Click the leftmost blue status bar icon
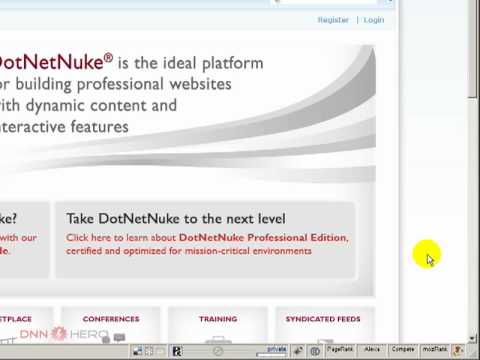Viewport: 480px width, 360px height. 138,351
